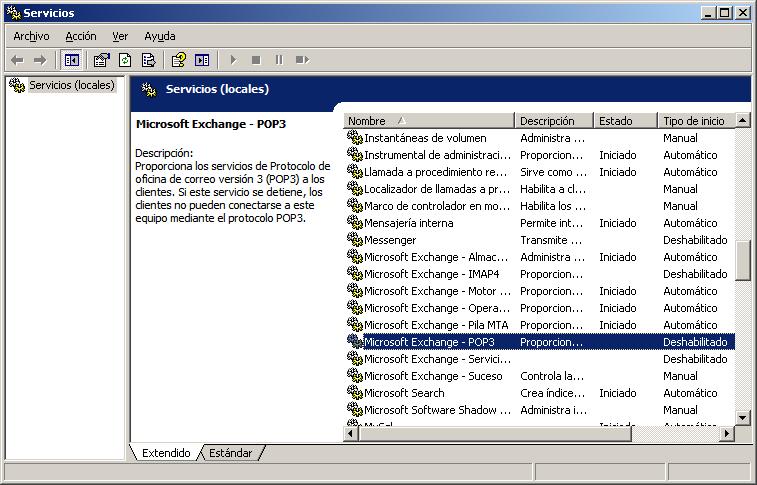Open the Archivo menu

pos(31,36)
